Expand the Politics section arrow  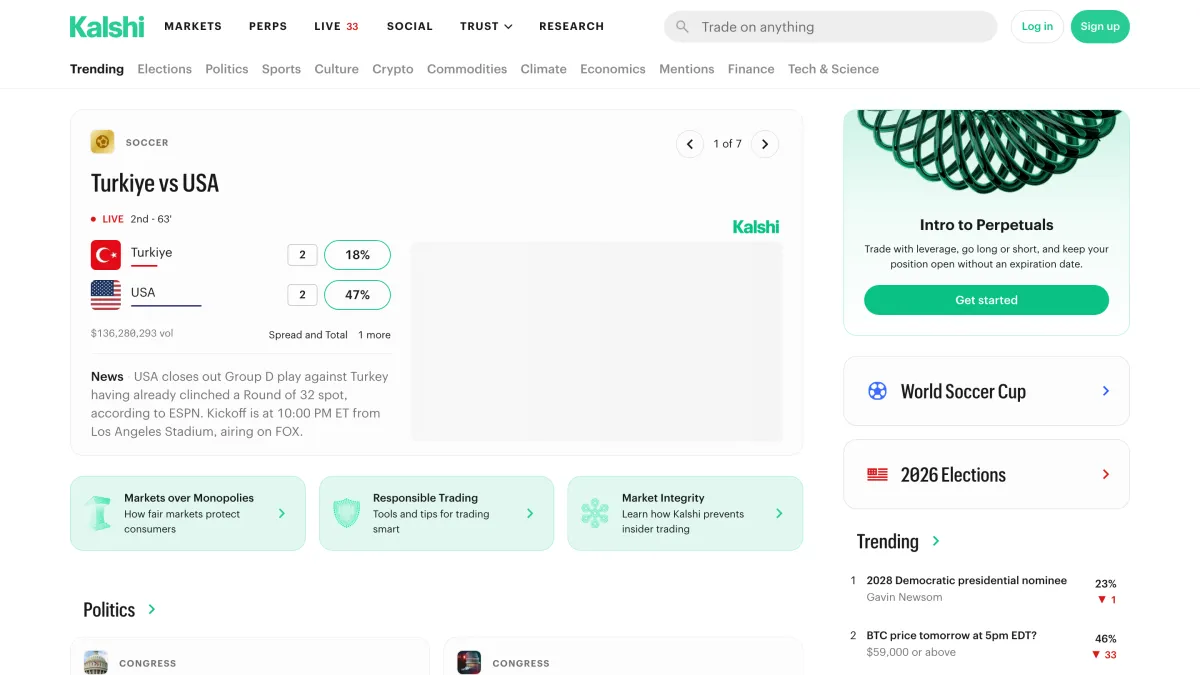(152, 609)
